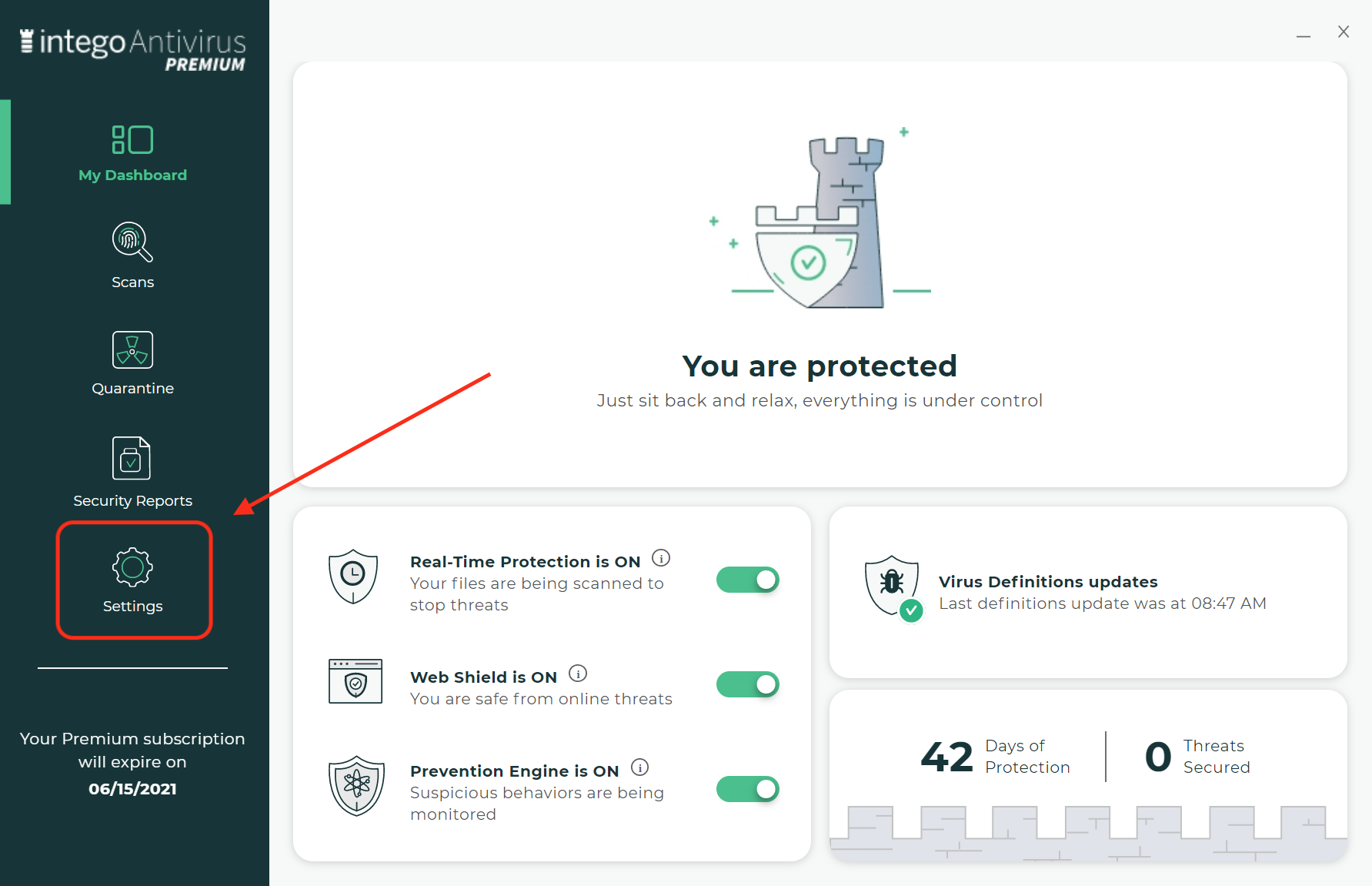
Task: Close the Intego Antivirus window
Action: (x=1343, y=32)
